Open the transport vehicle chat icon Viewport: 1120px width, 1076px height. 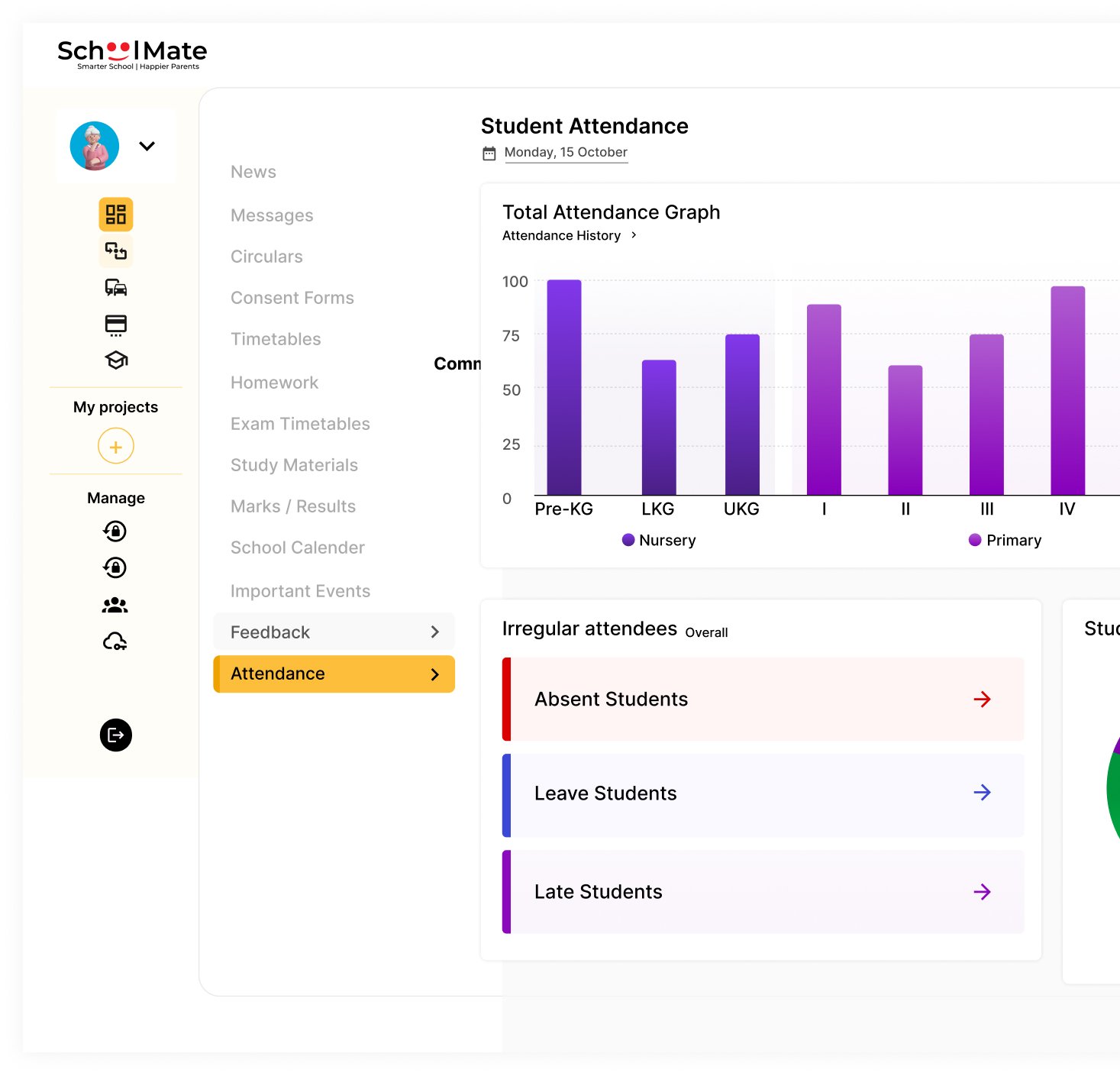[x=116, y=288]
